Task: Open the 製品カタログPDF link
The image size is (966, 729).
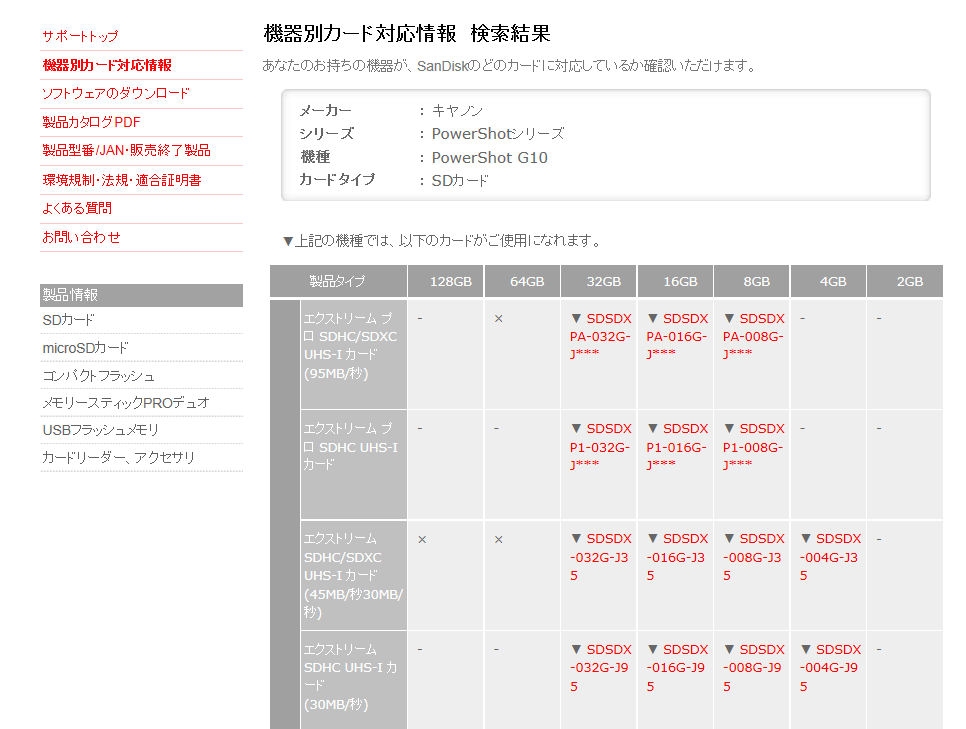Action: [x=91, y=122]
